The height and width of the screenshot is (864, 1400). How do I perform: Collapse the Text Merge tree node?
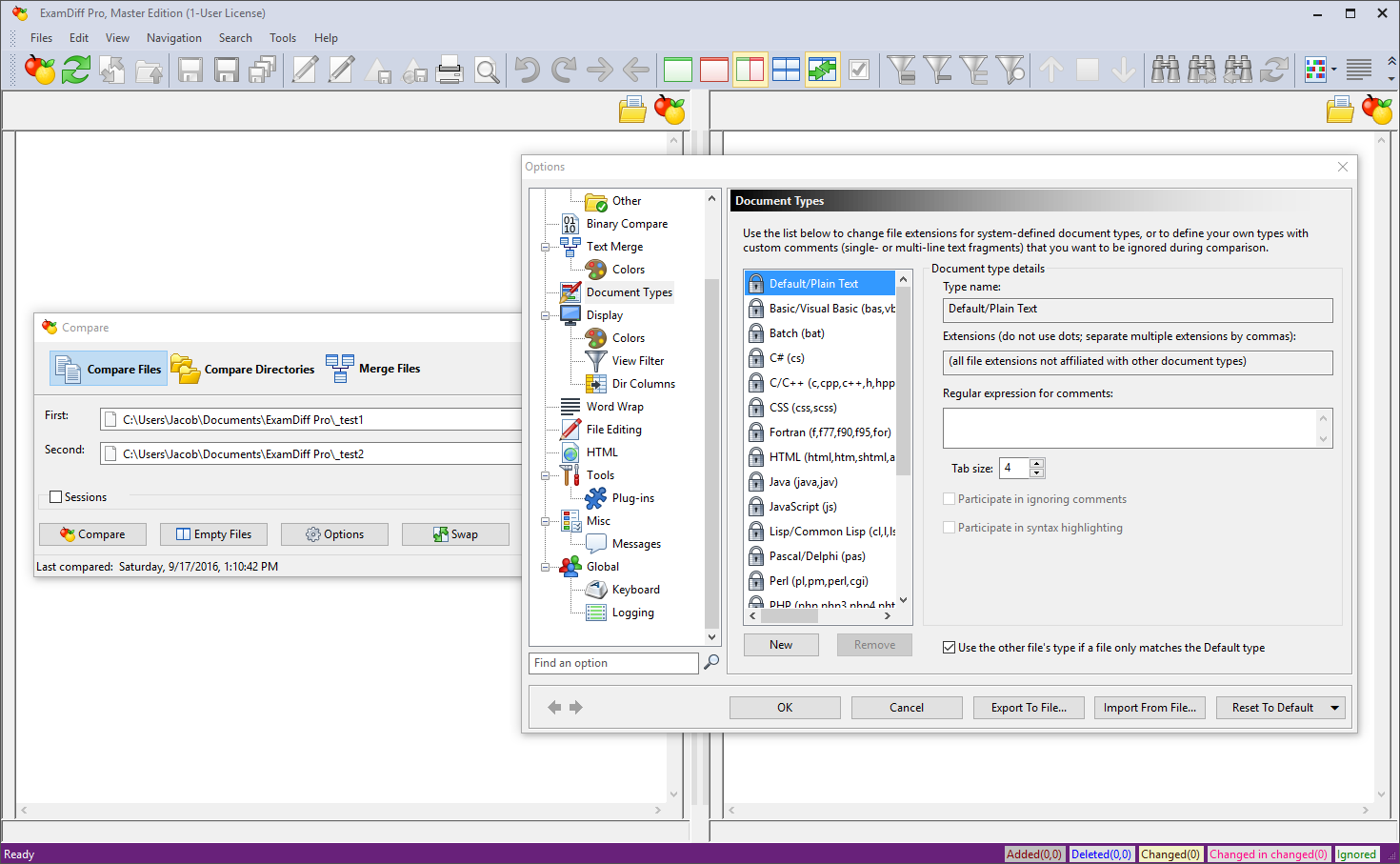546,247
